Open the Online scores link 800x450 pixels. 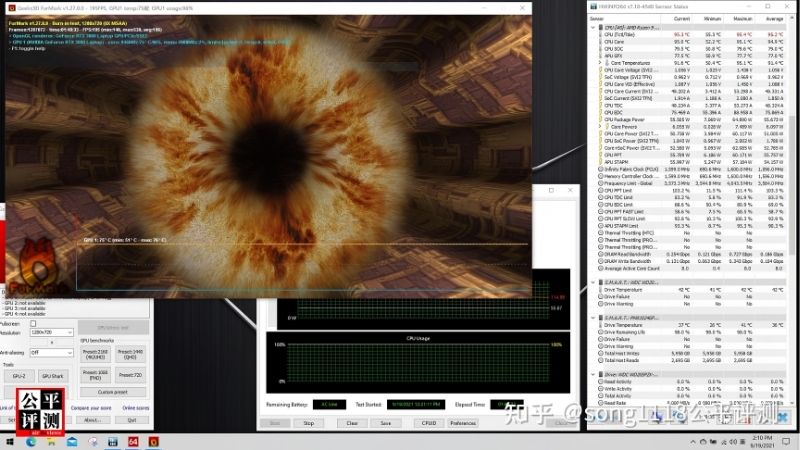click(136, 408)
